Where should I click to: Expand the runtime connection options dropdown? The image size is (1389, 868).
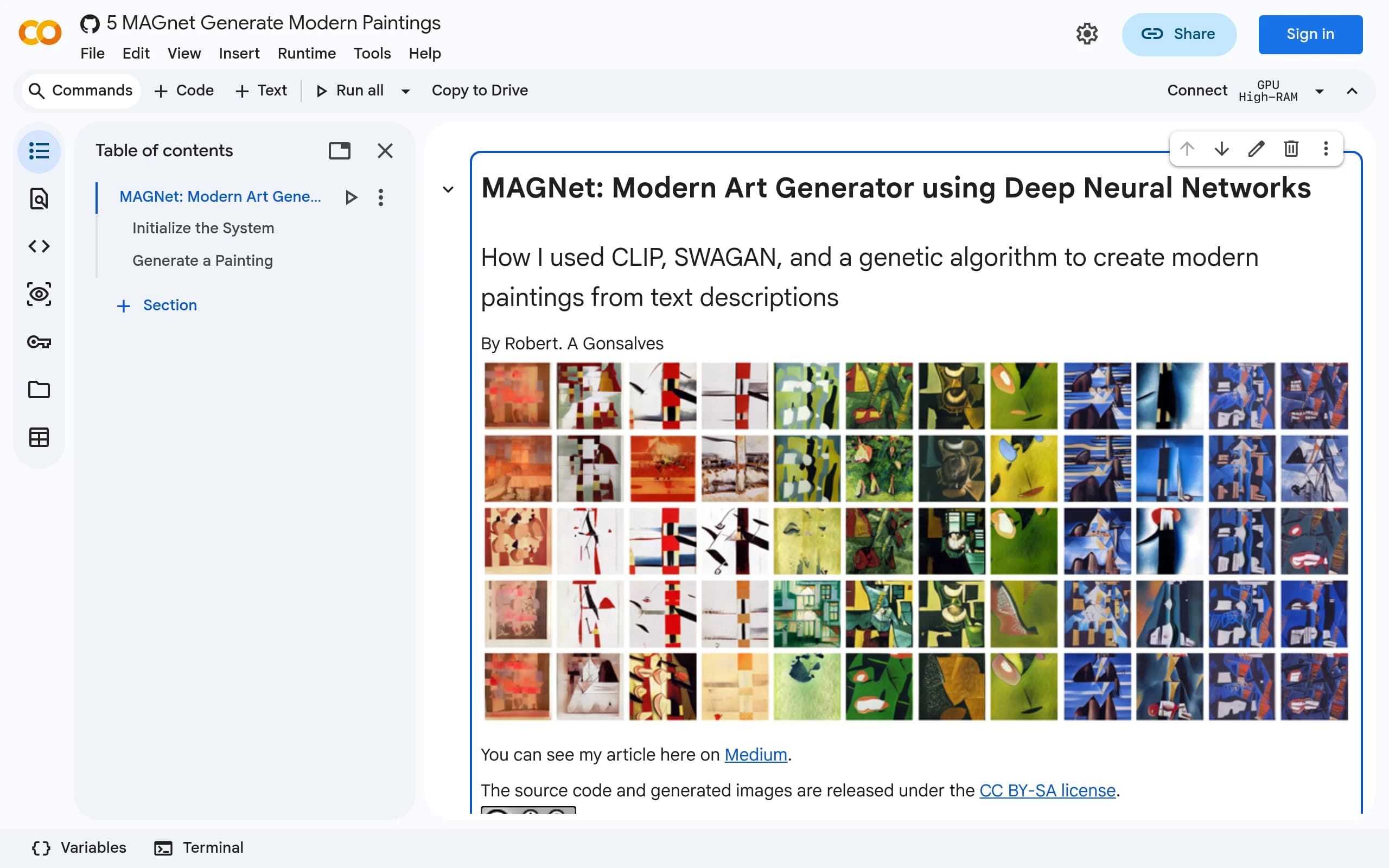[1320, 91]
